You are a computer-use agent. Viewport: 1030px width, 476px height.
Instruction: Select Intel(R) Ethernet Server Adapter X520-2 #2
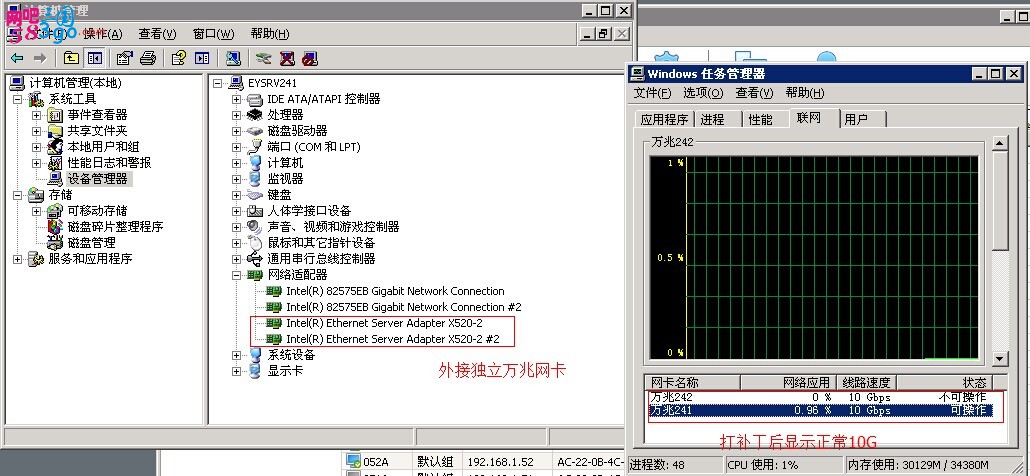[x=393, y=339]
